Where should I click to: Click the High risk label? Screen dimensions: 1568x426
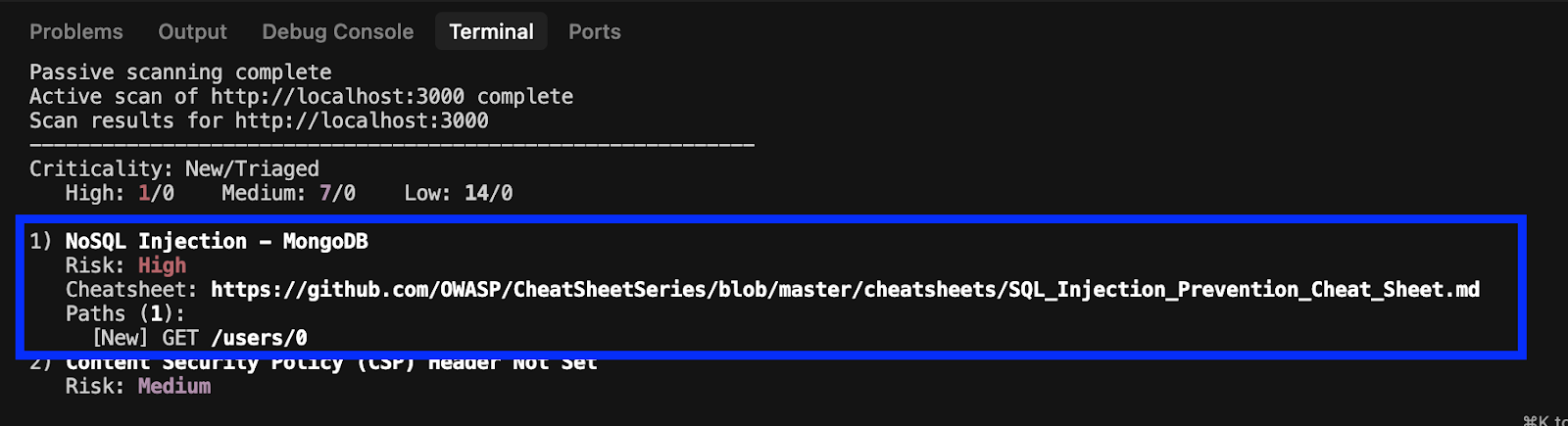tap(162, 265)
